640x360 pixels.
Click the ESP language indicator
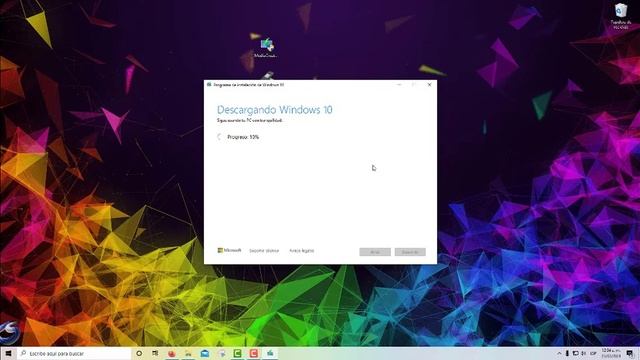point(593,353)
